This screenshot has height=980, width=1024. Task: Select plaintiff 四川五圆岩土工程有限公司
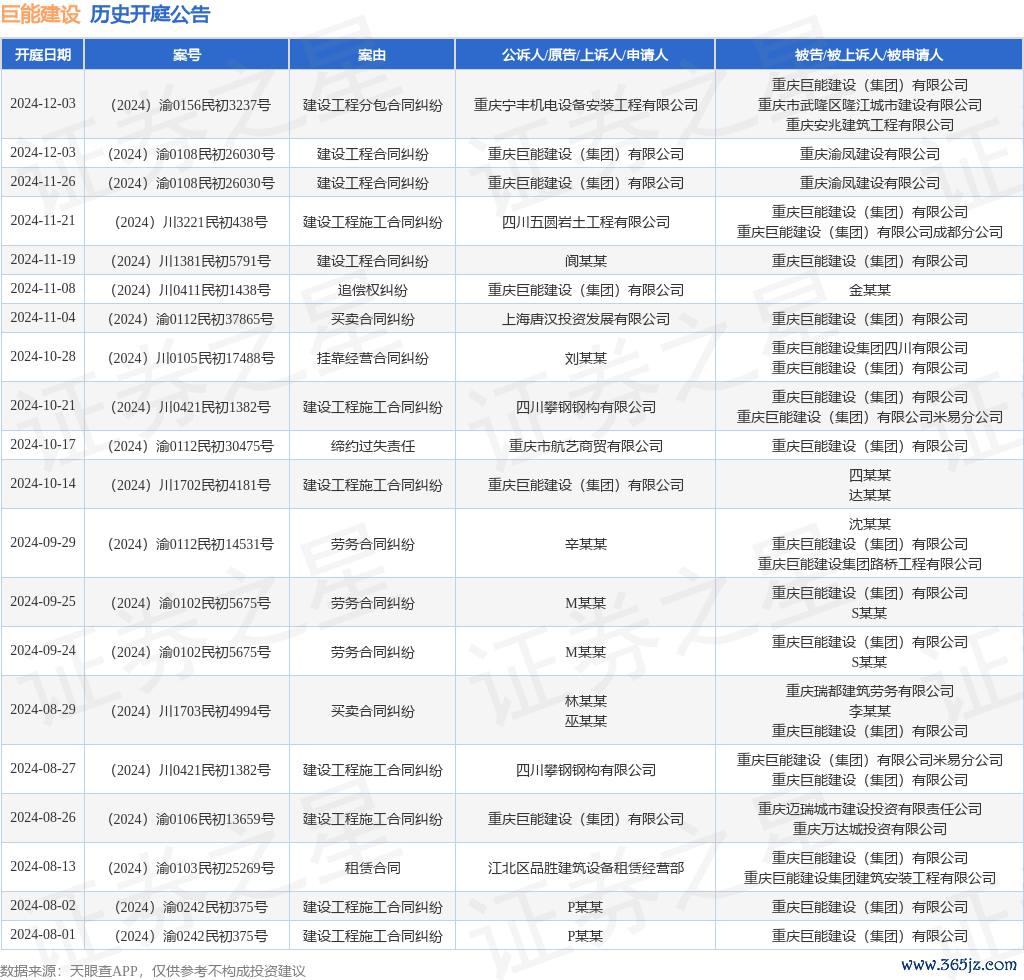point(586,222)
